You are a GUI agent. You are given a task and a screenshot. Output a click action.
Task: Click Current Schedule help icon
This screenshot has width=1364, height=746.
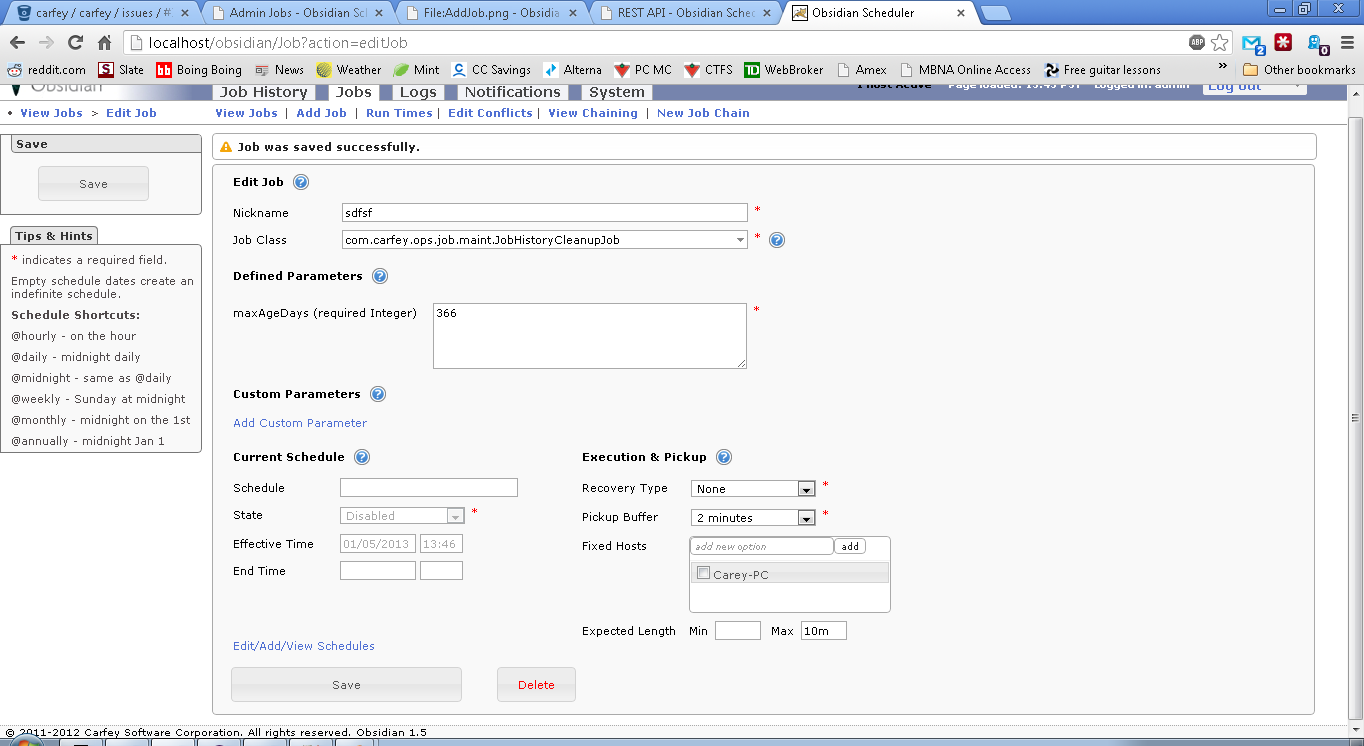(x=362, y=457)
